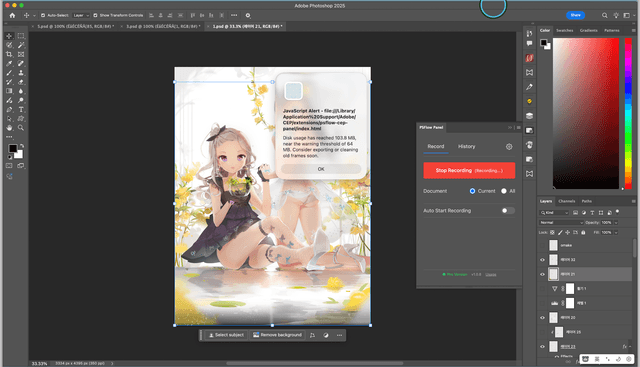Open the options bar gear settings

(248, 16)
